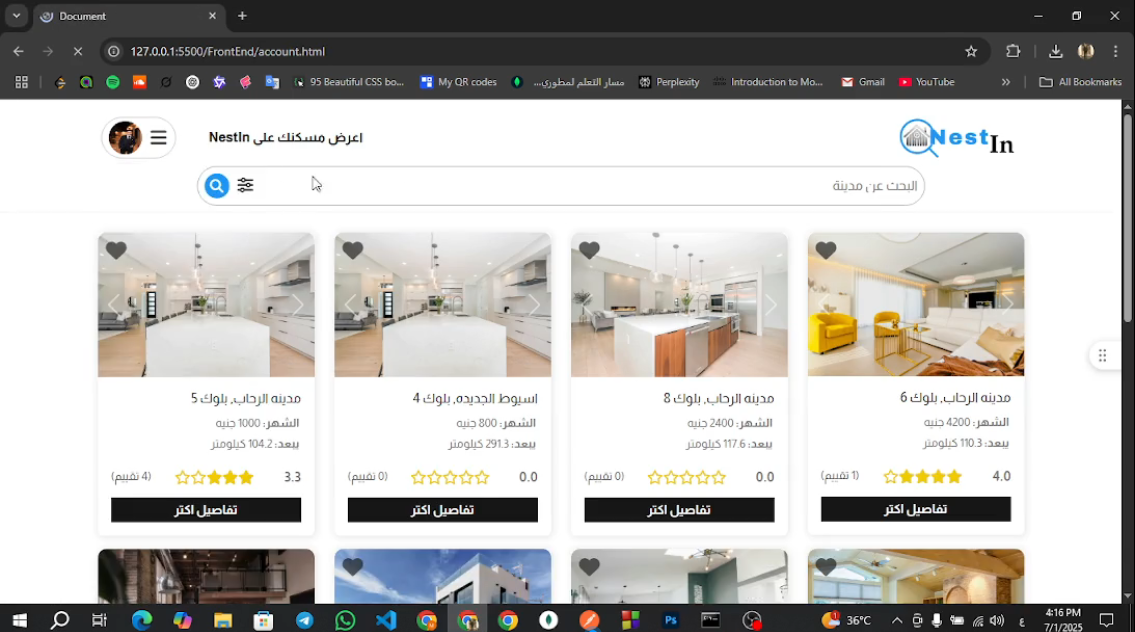
Task: Open the search filter sliders icon
Action: tap(245, 185)
